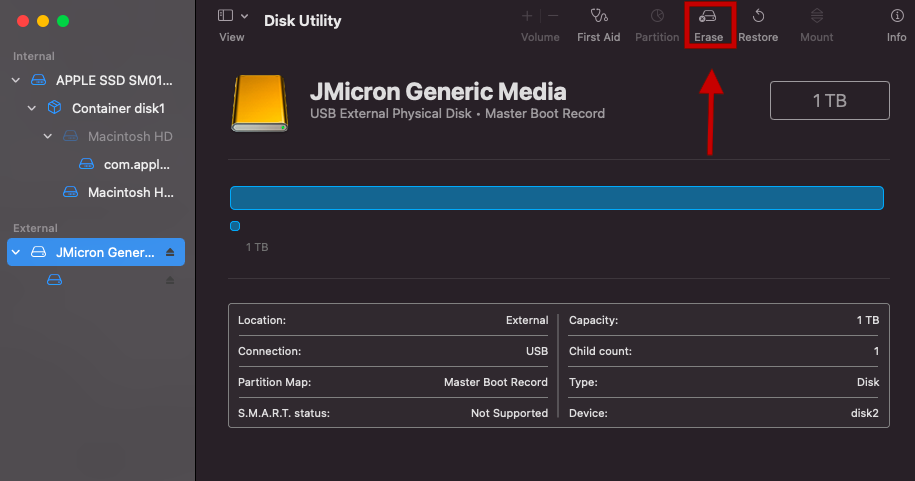Select JMicron Gener... external disk
This screenshot has height=481, width=915.
pos(96,252)
